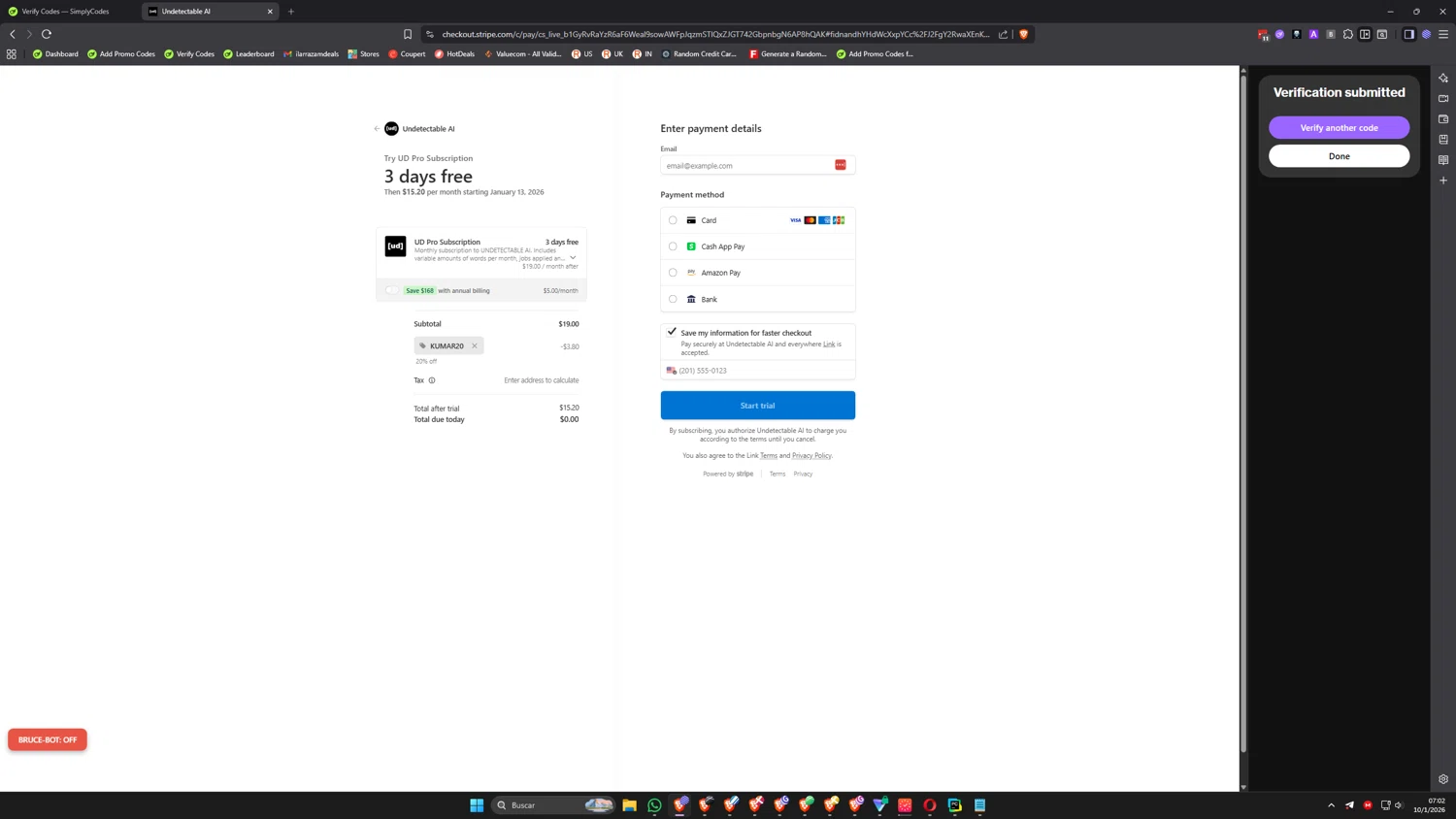Open Coupert bookmark
Viewport: 1456px width, 819px height.
point(407,54)
